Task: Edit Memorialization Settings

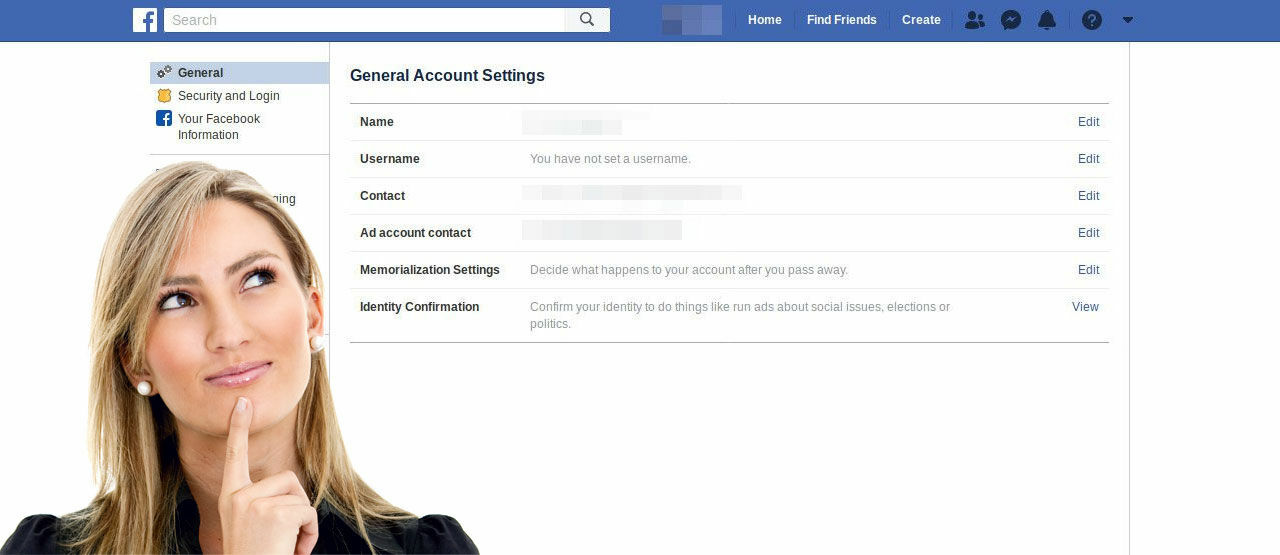Action: [1088, 270]
